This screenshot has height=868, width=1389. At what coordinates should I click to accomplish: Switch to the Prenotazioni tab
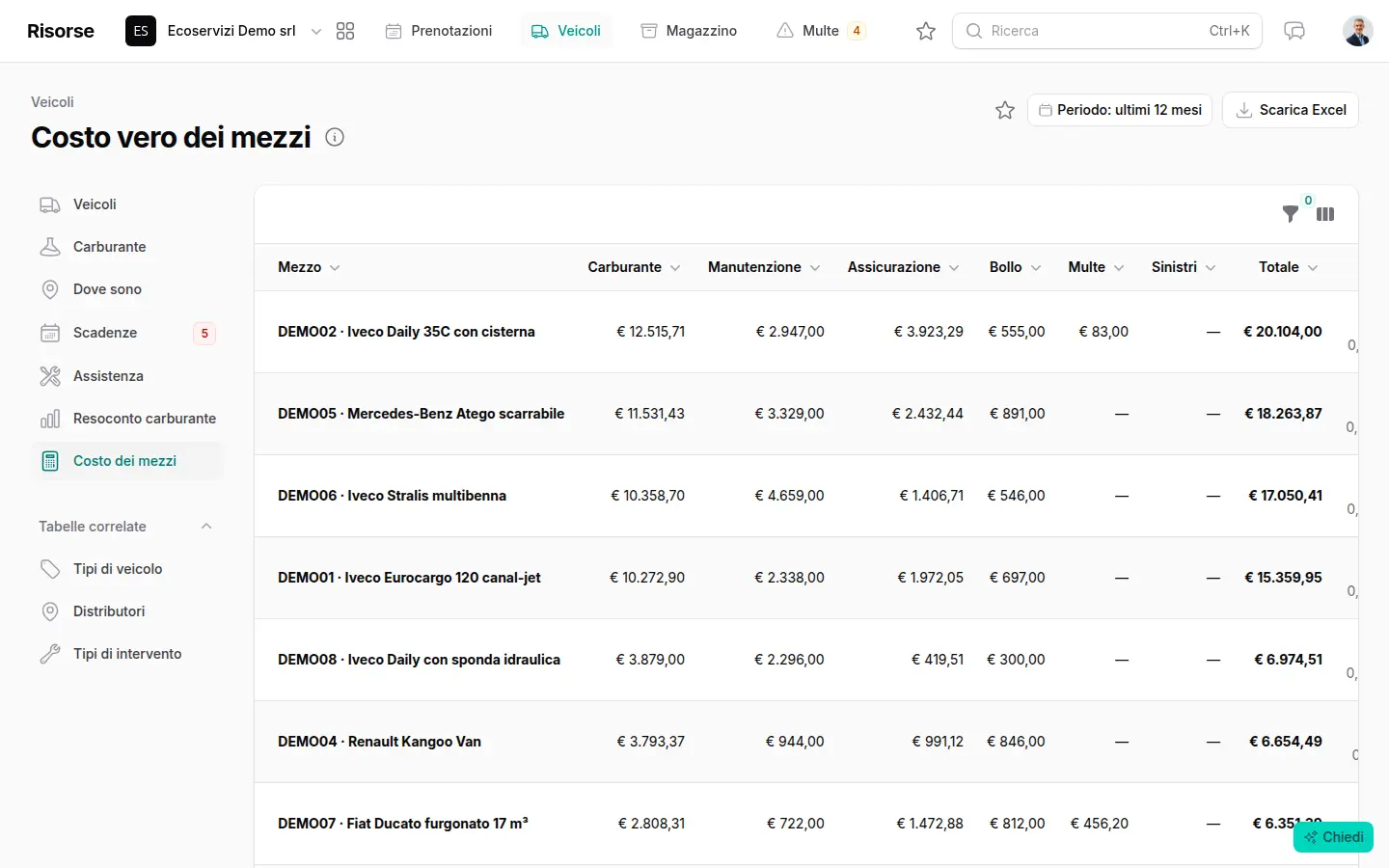pos(439,31)
